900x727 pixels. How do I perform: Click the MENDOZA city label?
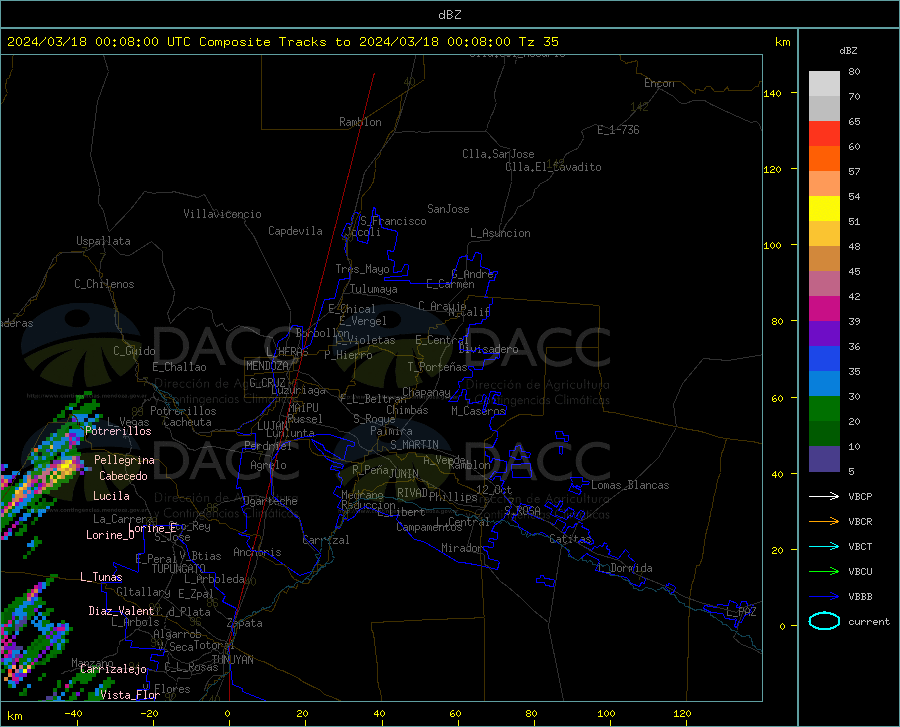pyautogui.click(x=267, y=366)
